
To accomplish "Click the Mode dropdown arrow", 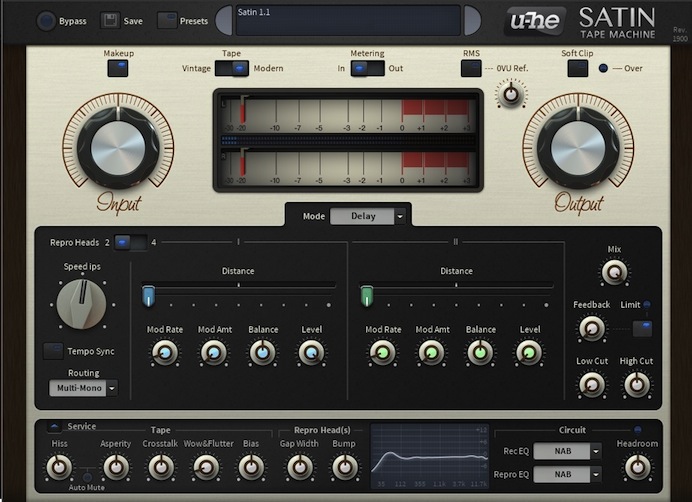I will tap(400, 216).
